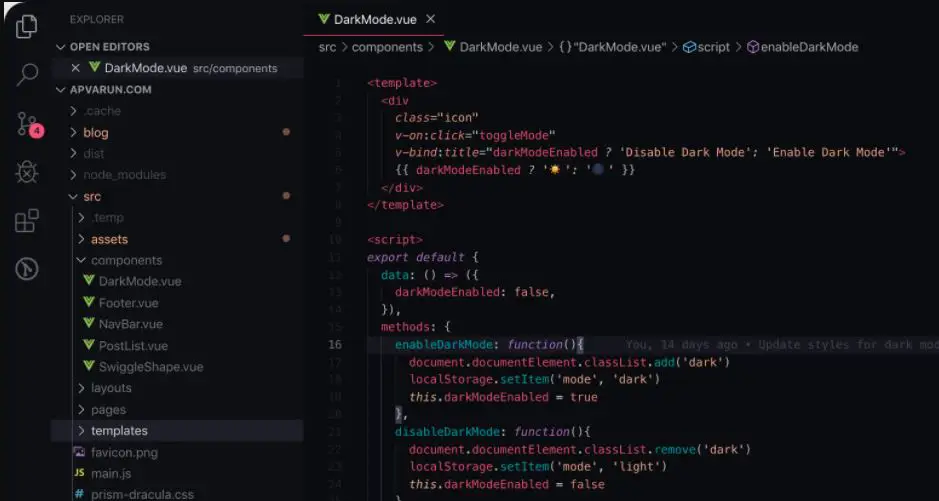This screenshot has height=501, width=939.
Task: Open DarkMode.vue in components folder tree
Action: tap(140, 281)
